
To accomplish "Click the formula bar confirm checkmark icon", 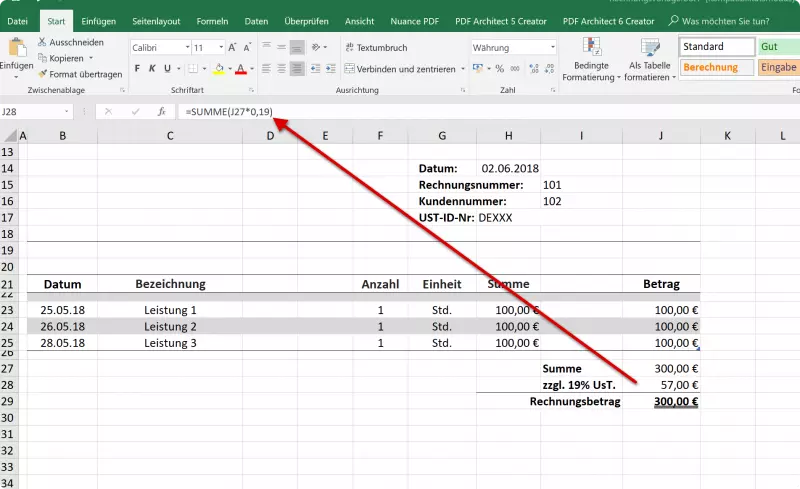I will [135, 111].
